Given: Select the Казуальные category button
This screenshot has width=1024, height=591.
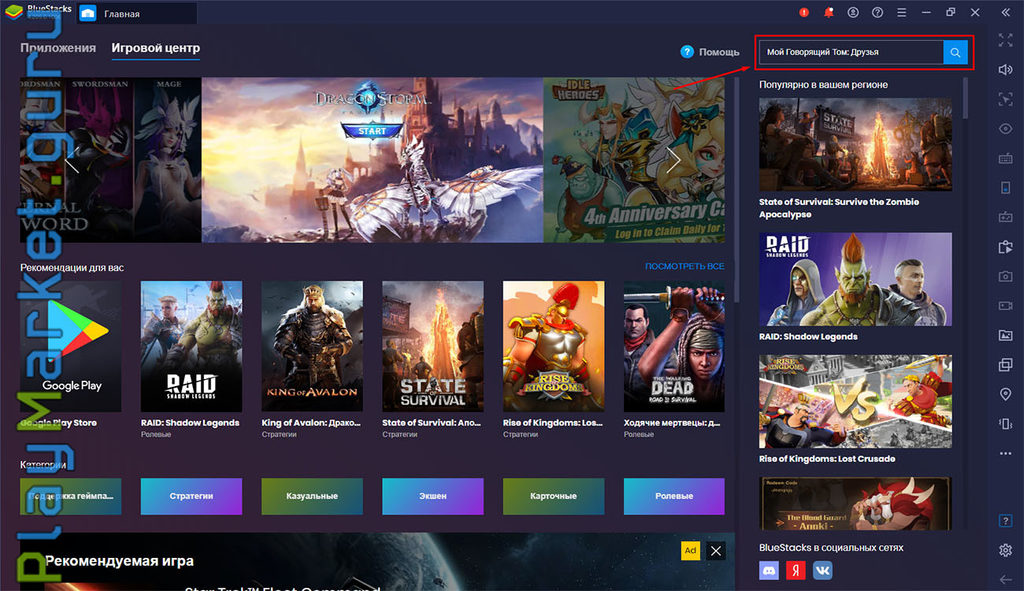Looking at the screenshot, I should pos(312,496).
